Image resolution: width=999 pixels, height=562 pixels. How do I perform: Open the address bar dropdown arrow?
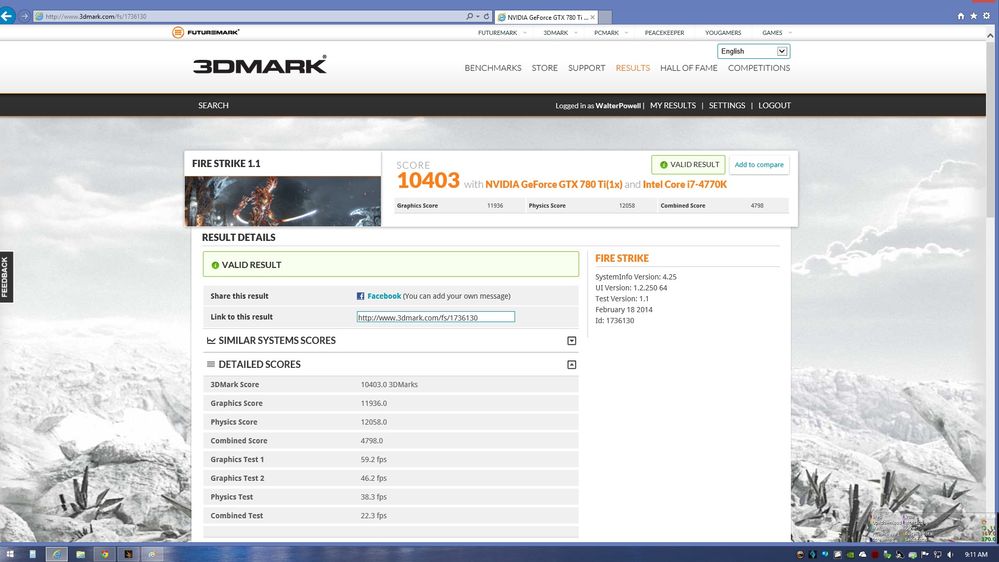(478, 16)
